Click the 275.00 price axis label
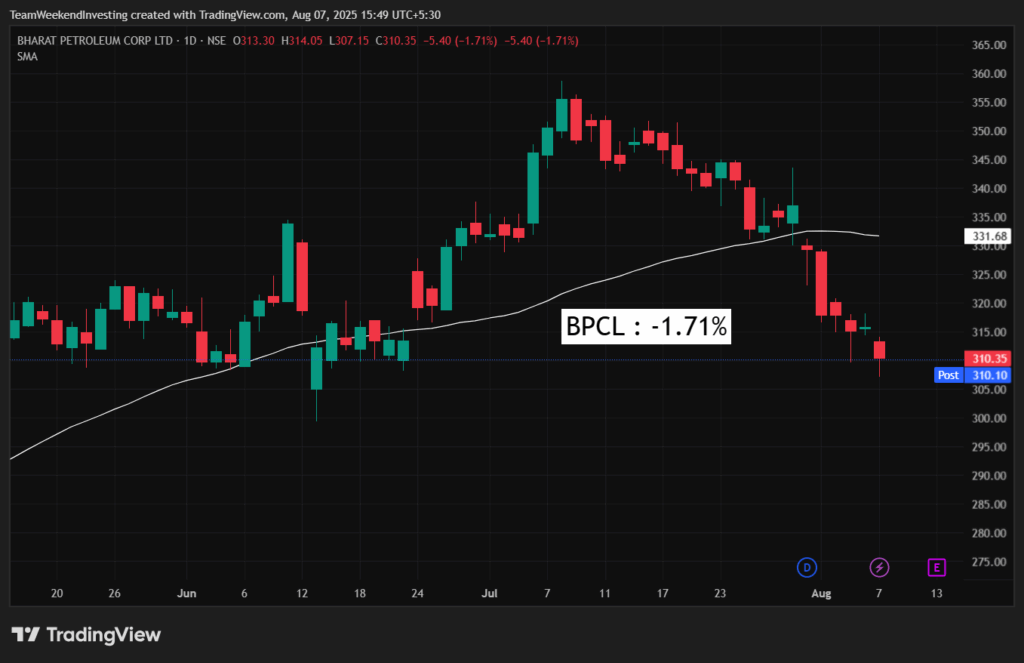 point(989,562)
